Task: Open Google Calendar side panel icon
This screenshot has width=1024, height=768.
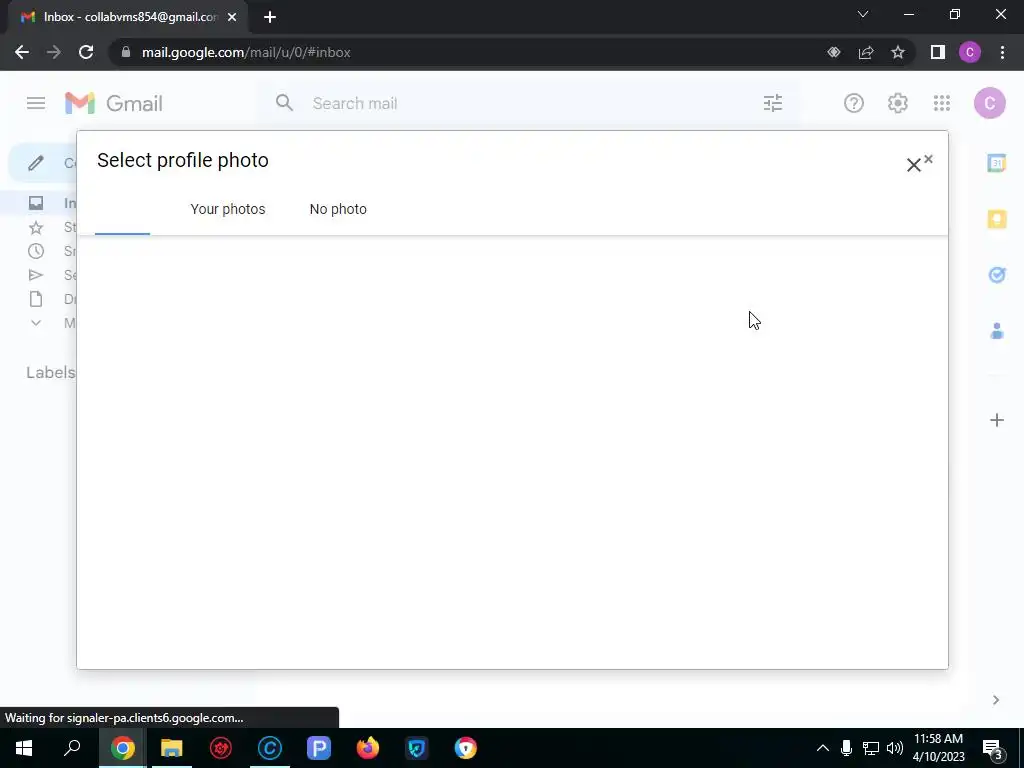Action: click(x=997, y=163)
